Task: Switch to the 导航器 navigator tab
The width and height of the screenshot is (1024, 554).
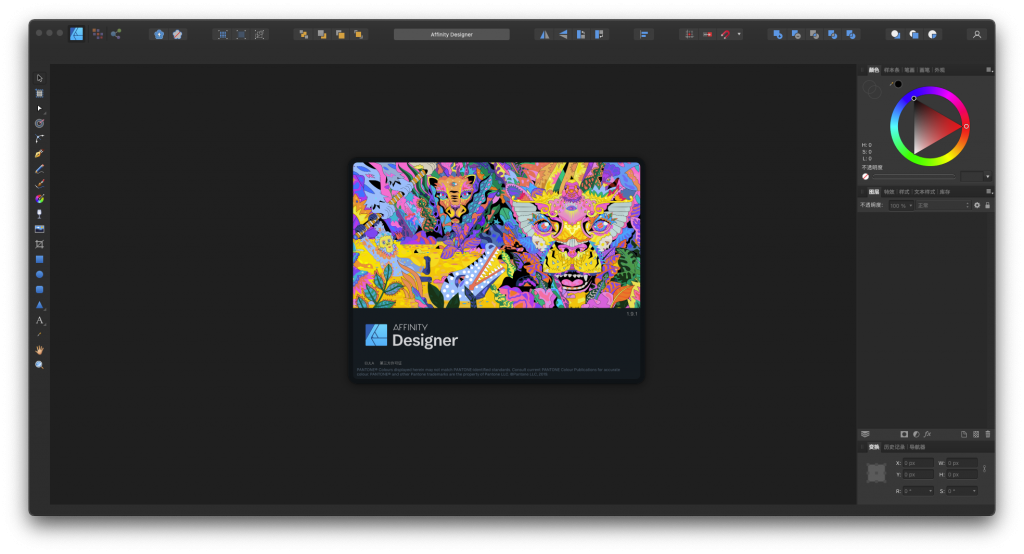Action: click(917, 448)
